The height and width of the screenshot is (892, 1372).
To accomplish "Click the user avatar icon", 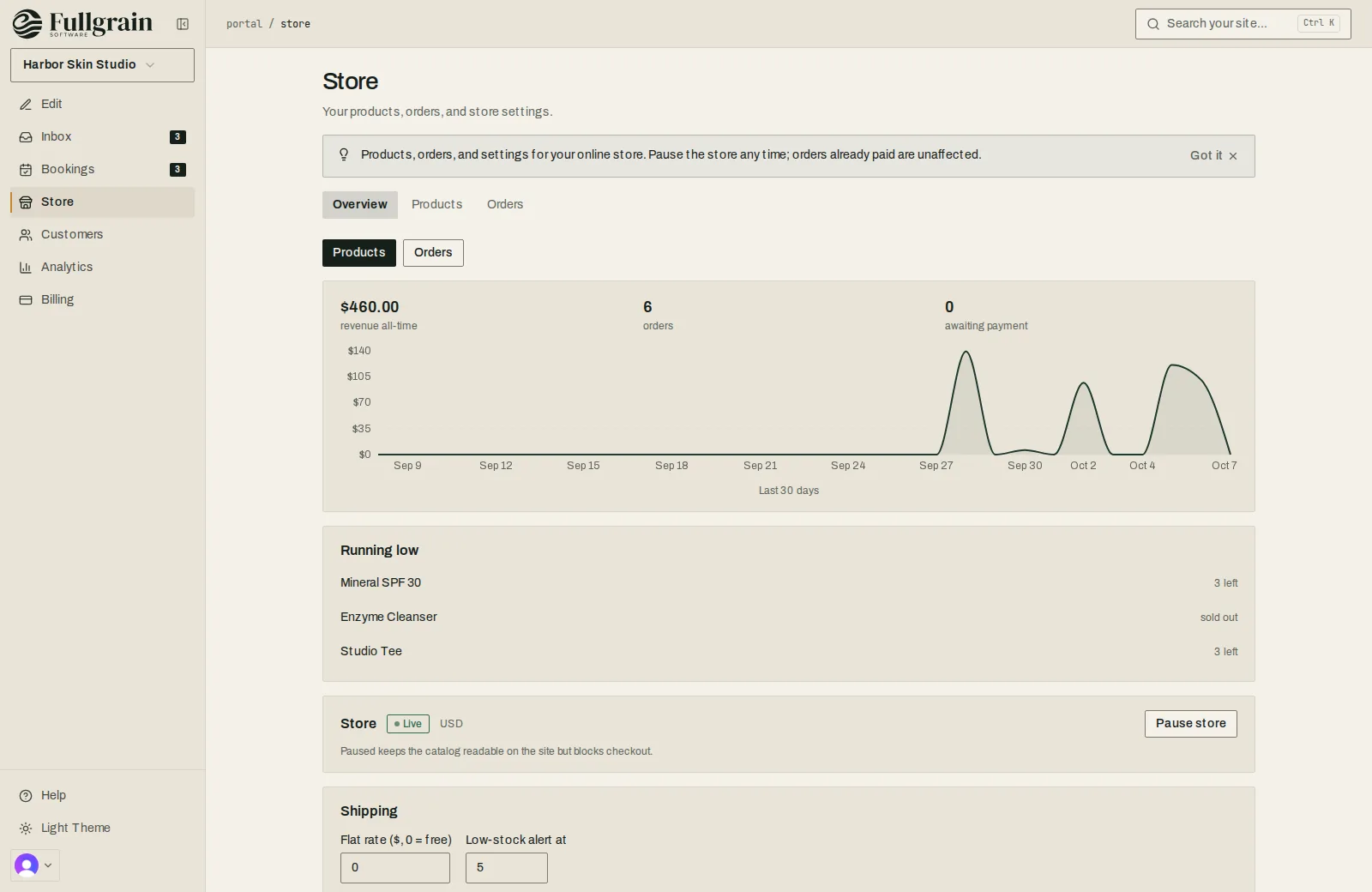I will [x=27, y=865].
